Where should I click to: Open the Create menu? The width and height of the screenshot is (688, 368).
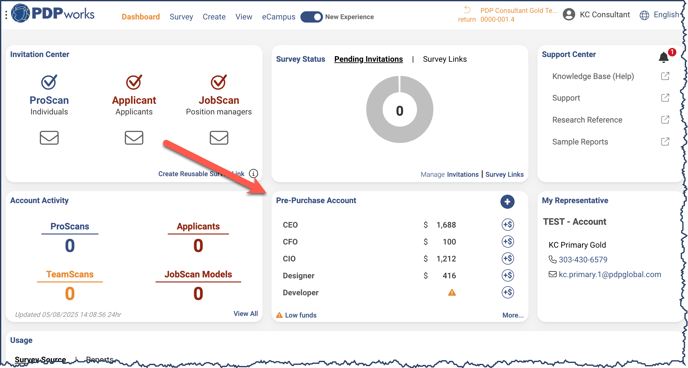[214, 17]
